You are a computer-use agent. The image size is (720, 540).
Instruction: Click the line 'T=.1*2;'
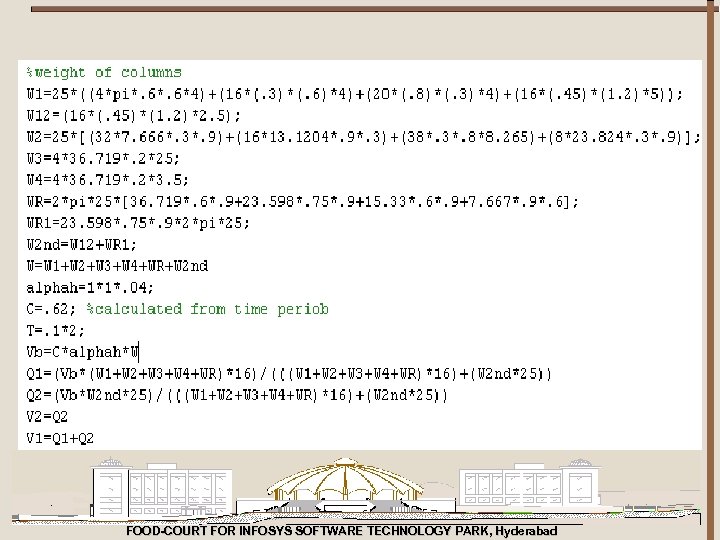point(55,331)
